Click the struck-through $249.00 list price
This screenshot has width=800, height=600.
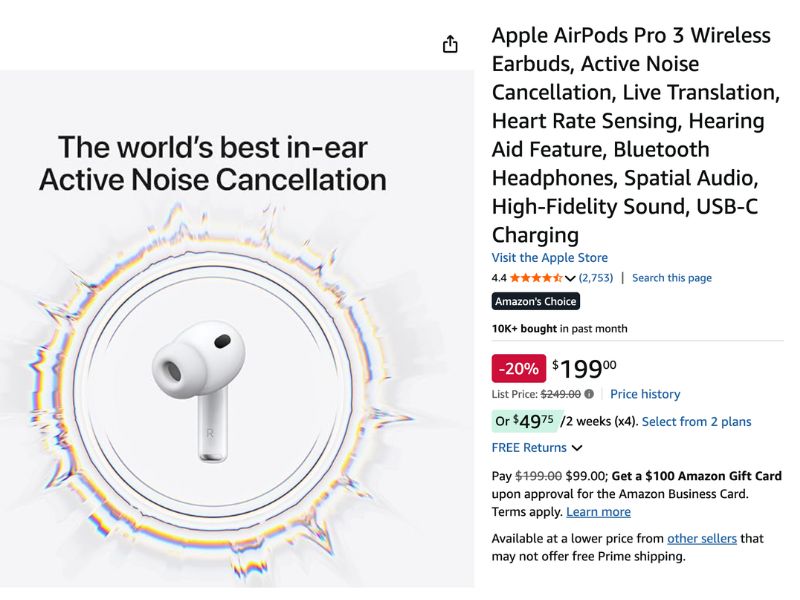561,394
